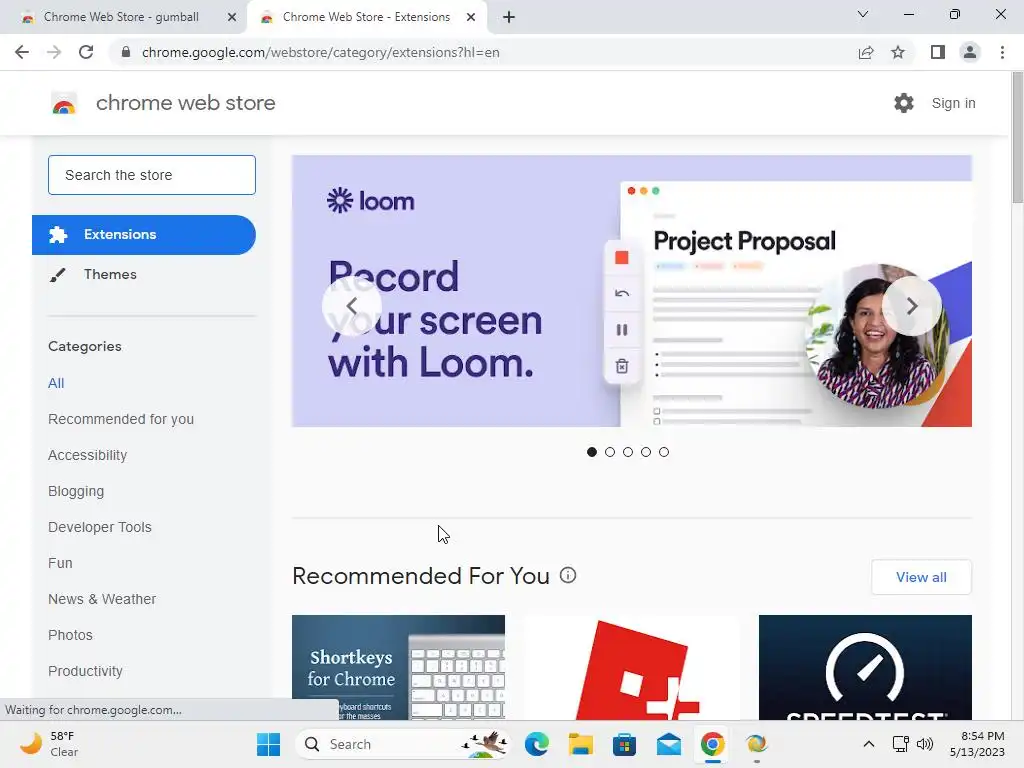Open the Productivity category
The image size is (1024, 768).
pyautogui.click(x=86, y=671)
